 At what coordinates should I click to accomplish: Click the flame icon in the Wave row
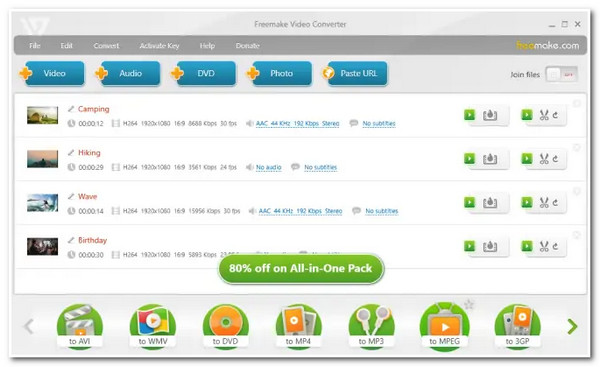point(490,202)
